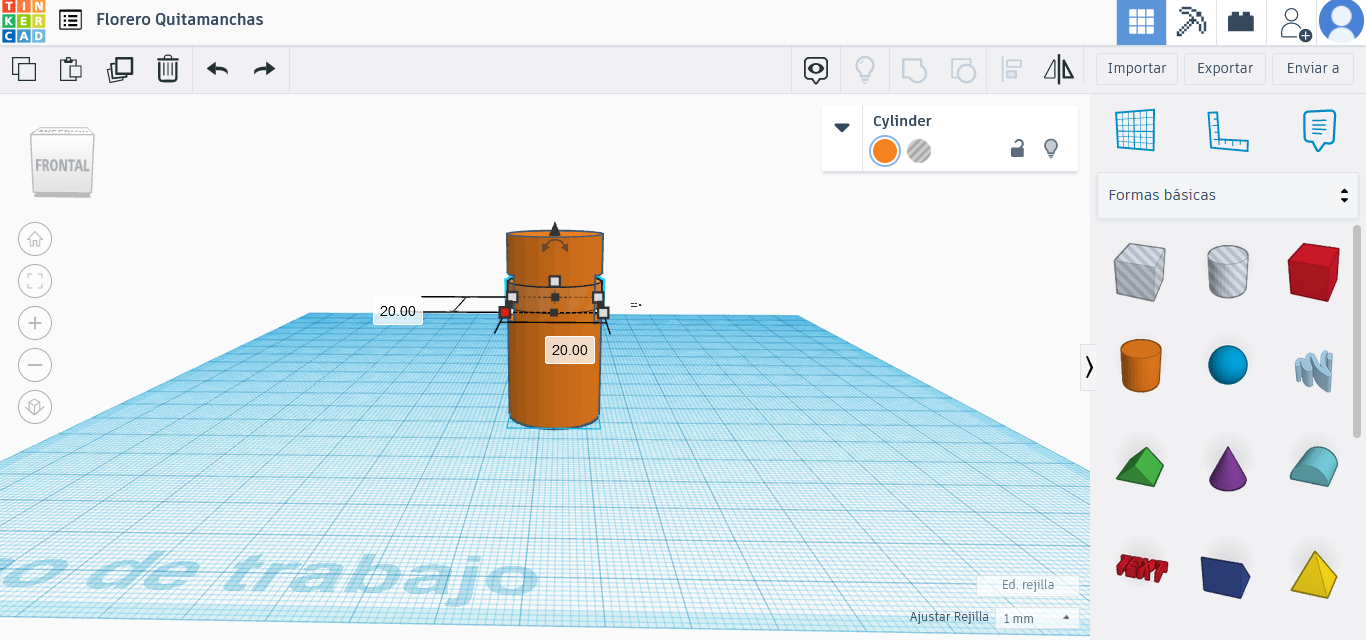Click the Importar button

1137,69
